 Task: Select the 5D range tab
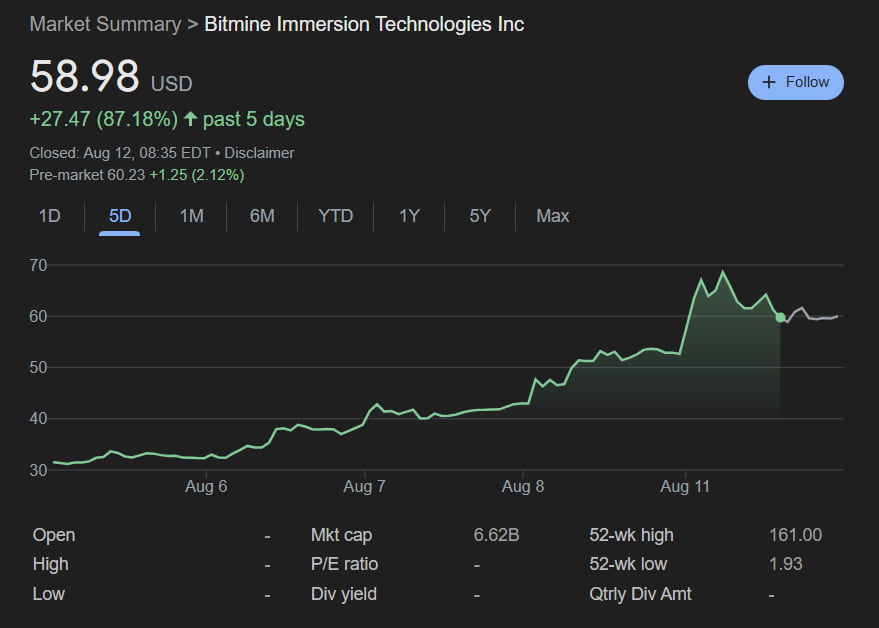[x=120, y=216]
